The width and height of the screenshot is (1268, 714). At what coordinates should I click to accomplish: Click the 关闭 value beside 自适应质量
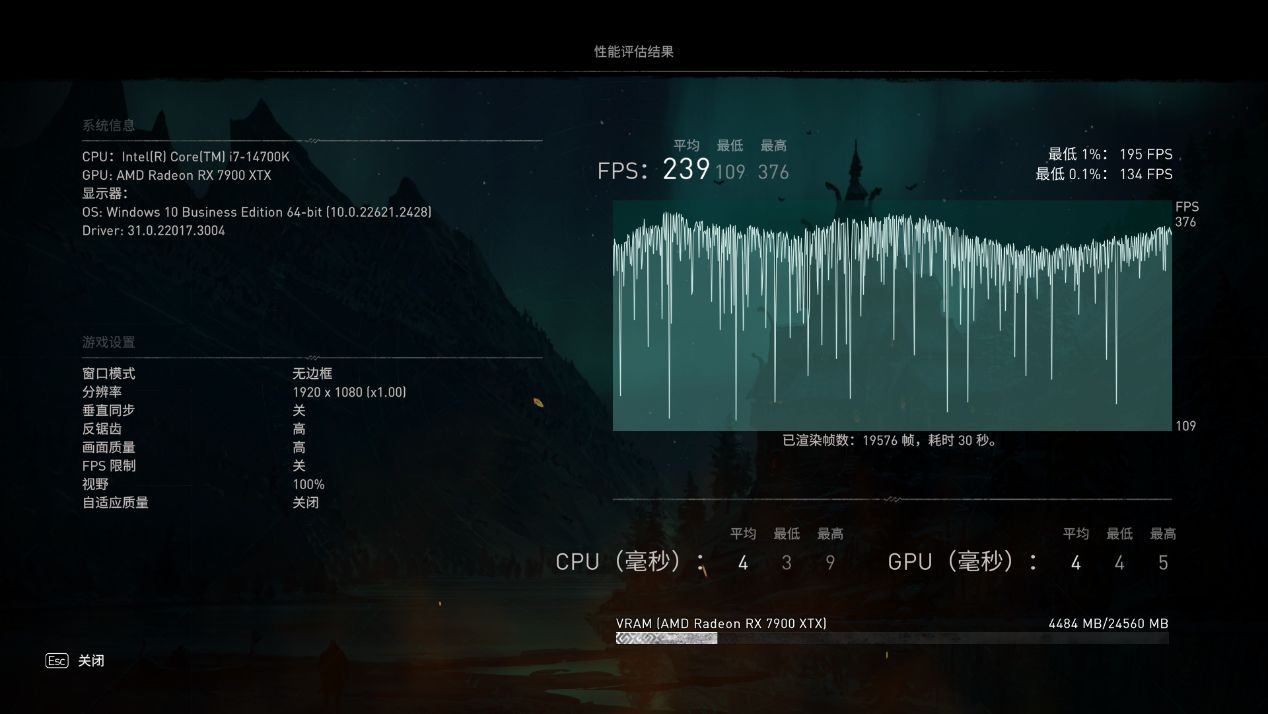[x=305, y=503]
